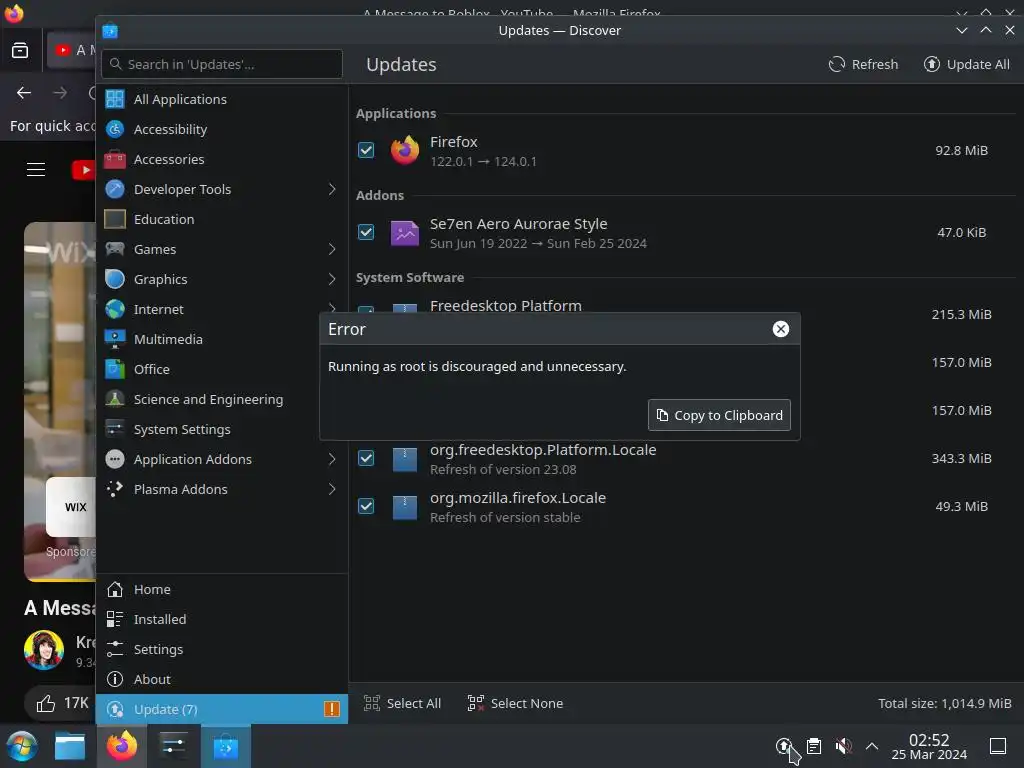Open the System Settings taskbar icon
This screenshot has width=1024, height=768.
(x=174, y=746)
